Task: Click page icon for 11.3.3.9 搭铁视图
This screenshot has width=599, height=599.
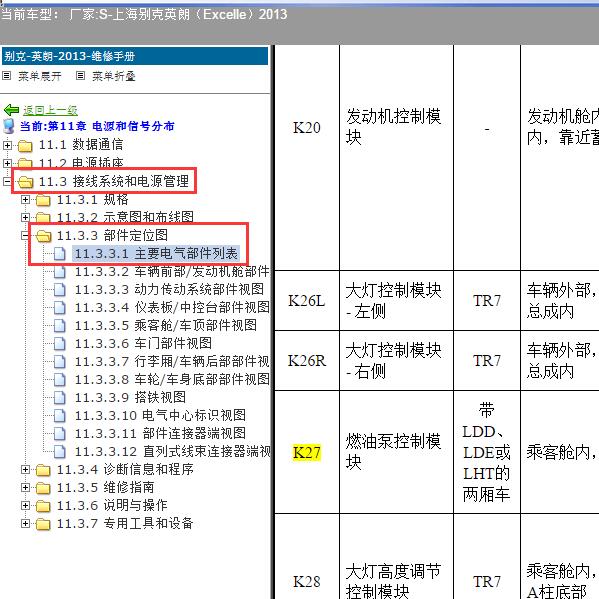Action: pos(60,398)
